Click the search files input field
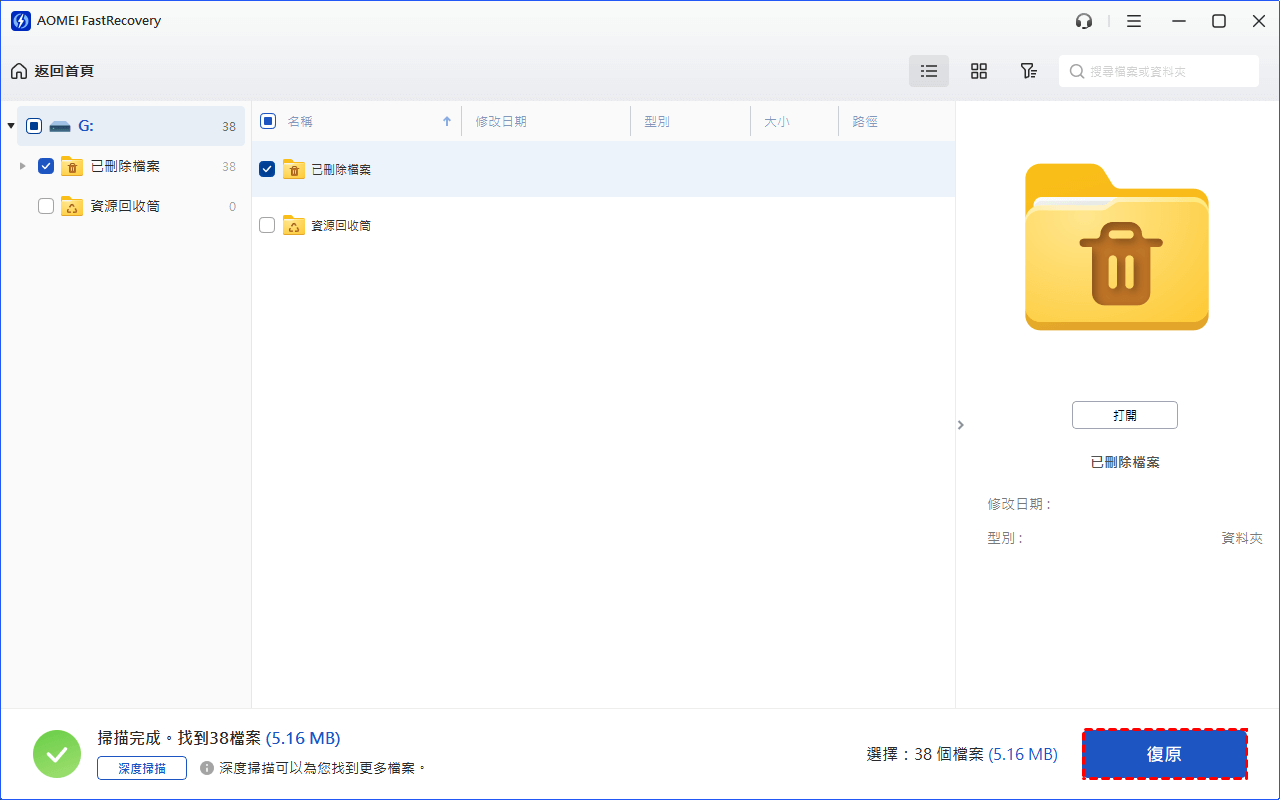The image size is (1280, 800). coord(1159,71)
